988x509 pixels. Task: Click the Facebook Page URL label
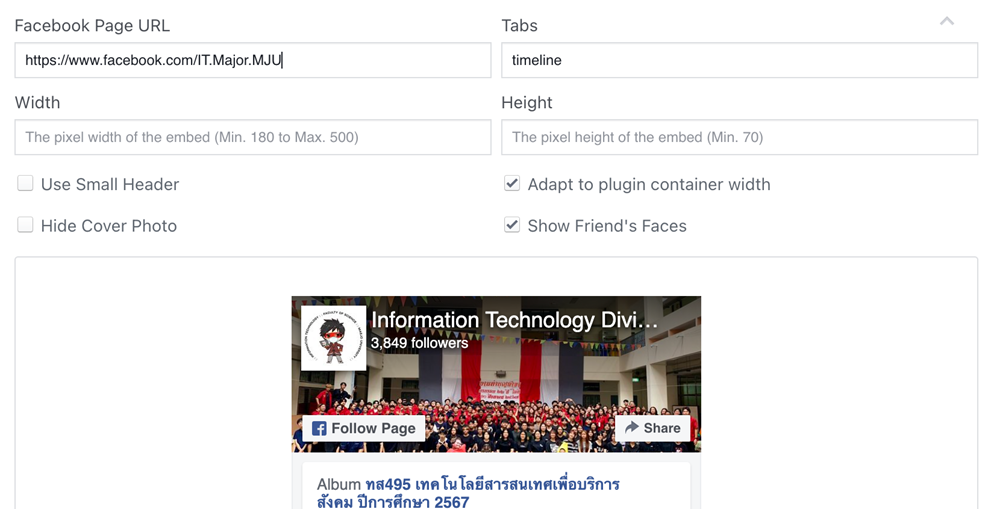coord(92,26)
